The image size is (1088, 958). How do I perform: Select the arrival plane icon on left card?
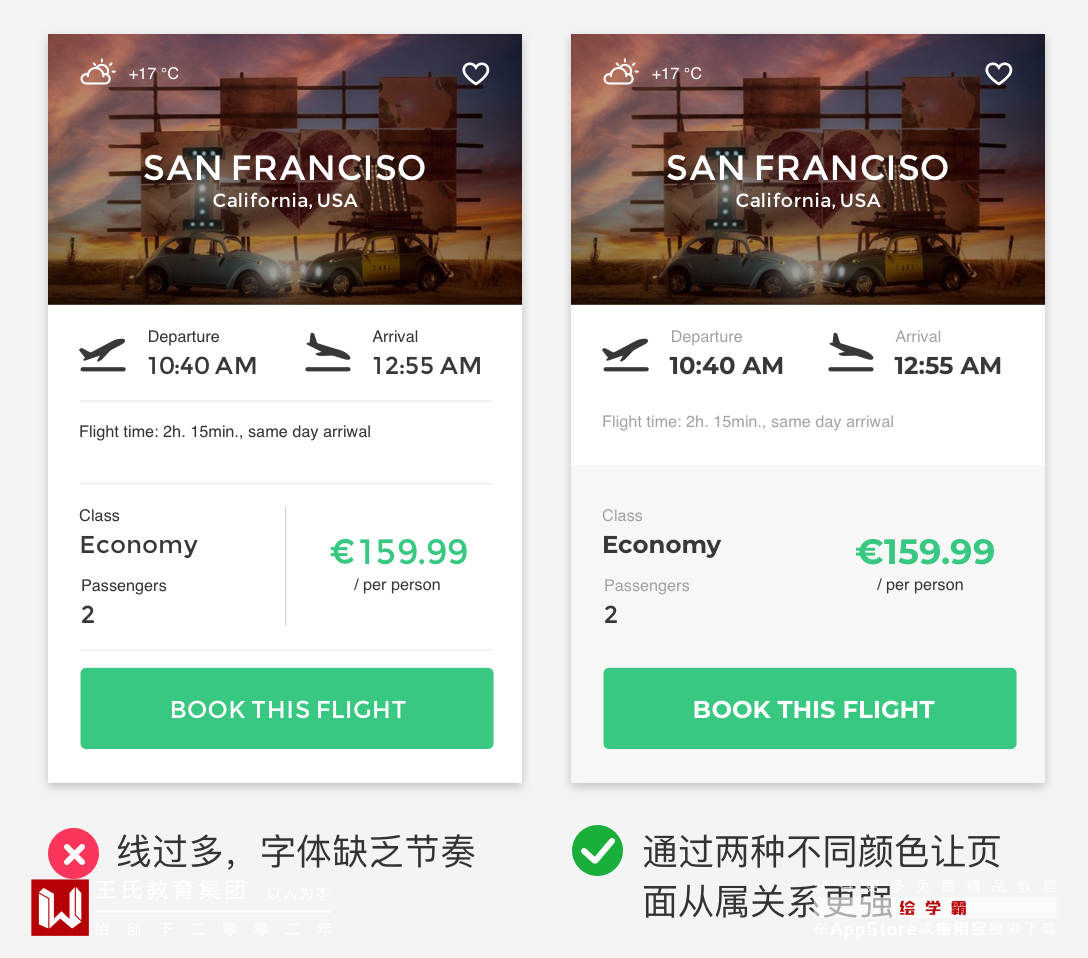click(x=328, y=353)
